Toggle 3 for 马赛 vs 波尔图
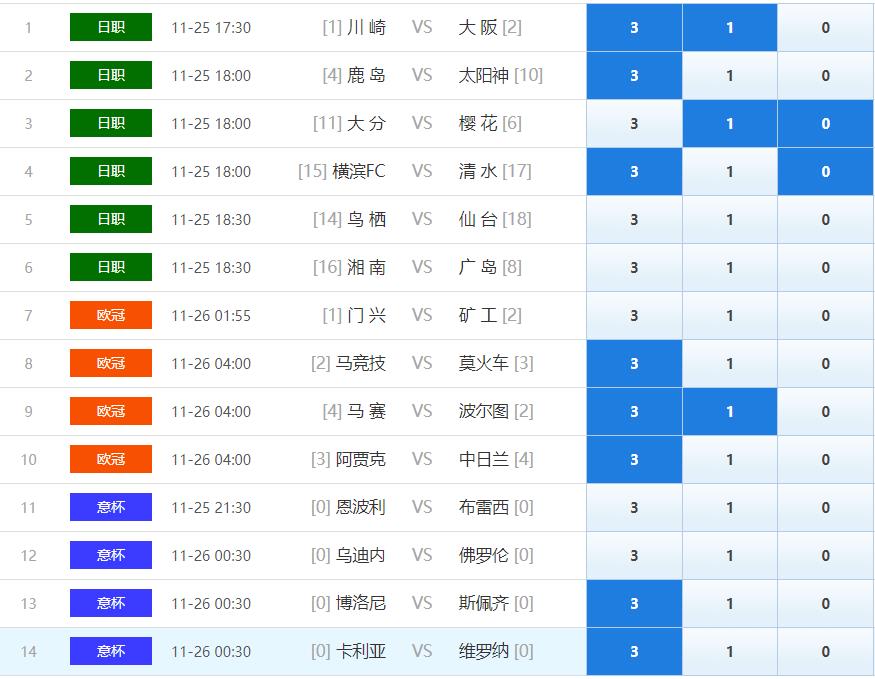 click(x=634, y=412)
